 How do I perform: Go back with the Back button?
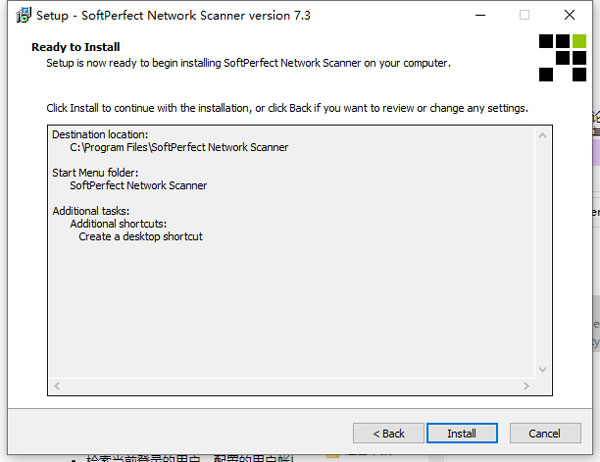[388, 433]
